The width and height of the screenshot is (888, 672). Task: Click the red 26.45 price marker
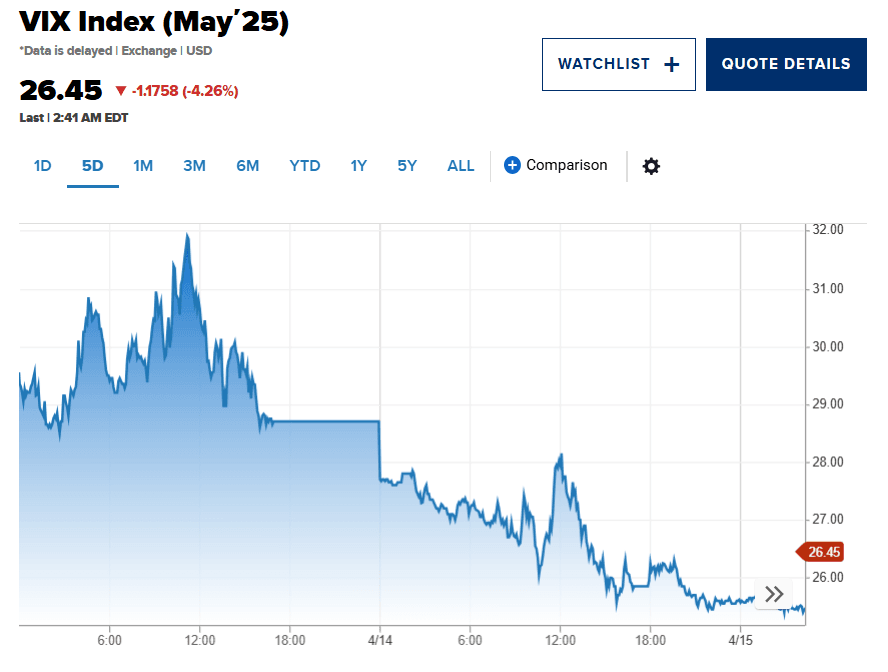click(824, 552)
